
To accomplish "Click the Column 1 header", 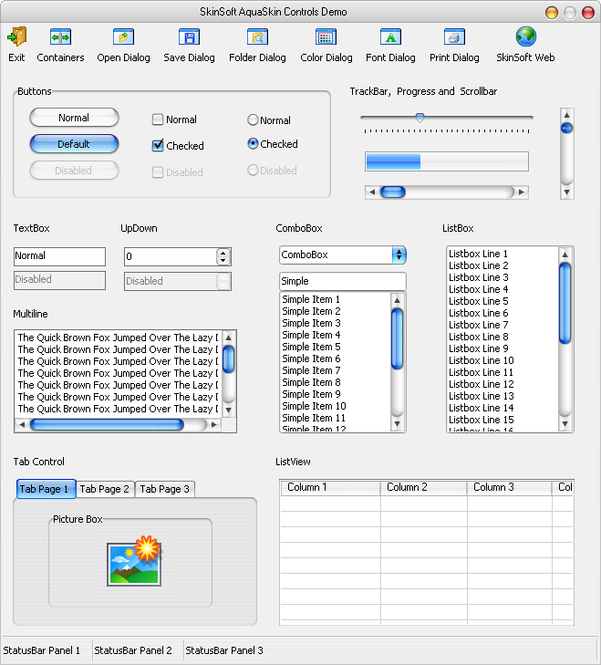I will [x=330, y=487].
